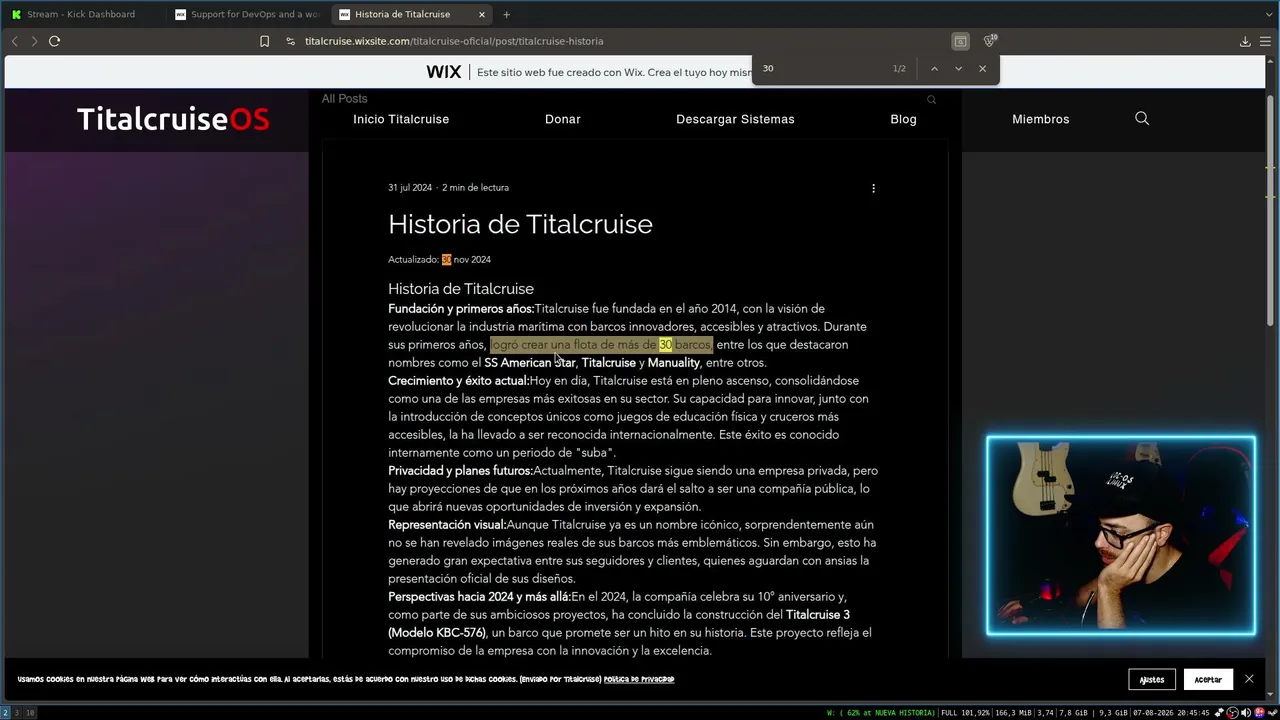Switch to workspace 10 in the status bar
This screenshot has width=1280, height=720.
tap(30, 713)
